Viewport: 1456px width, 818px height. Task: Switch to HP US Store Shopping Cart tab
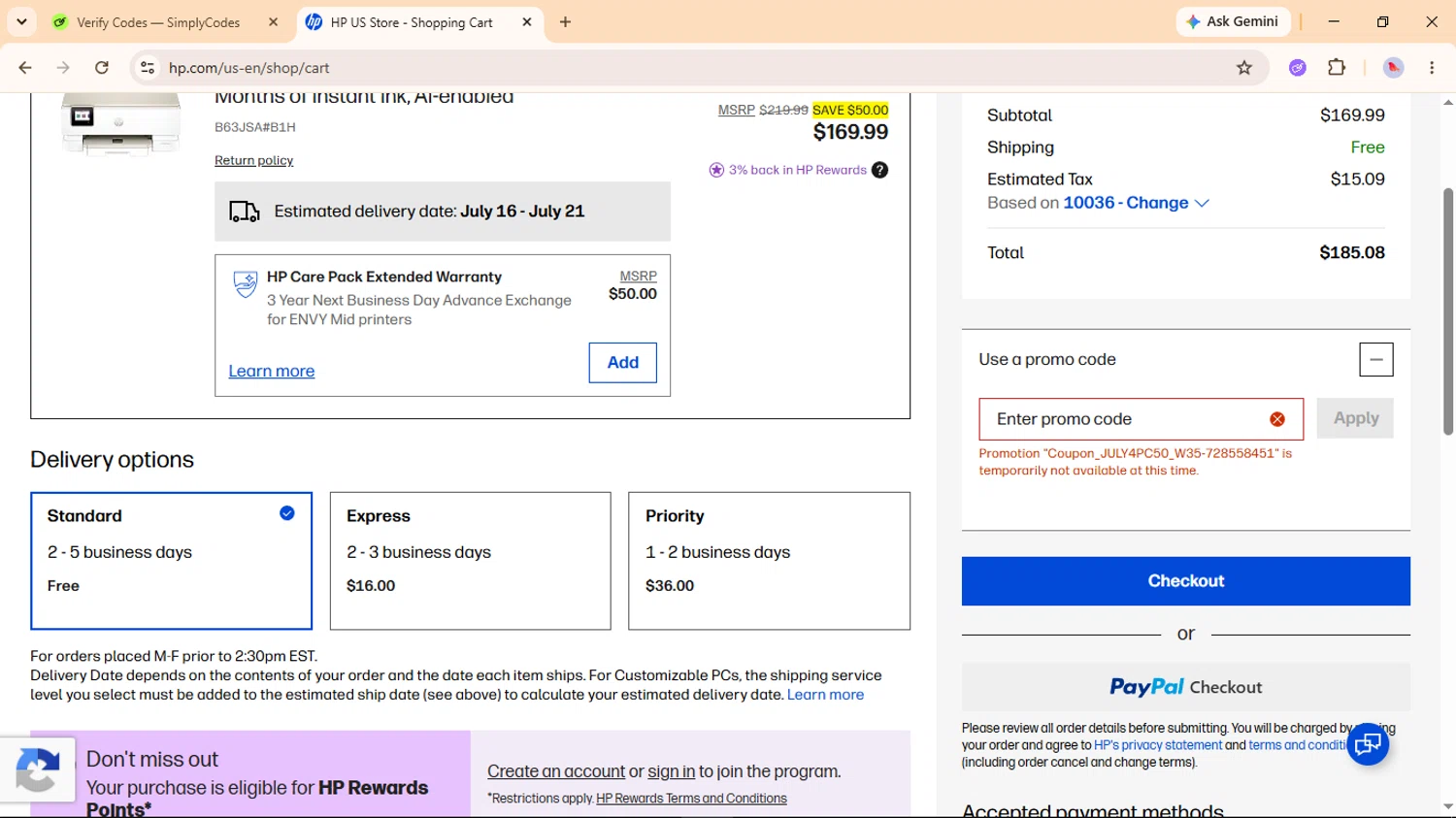coord(412,22)
